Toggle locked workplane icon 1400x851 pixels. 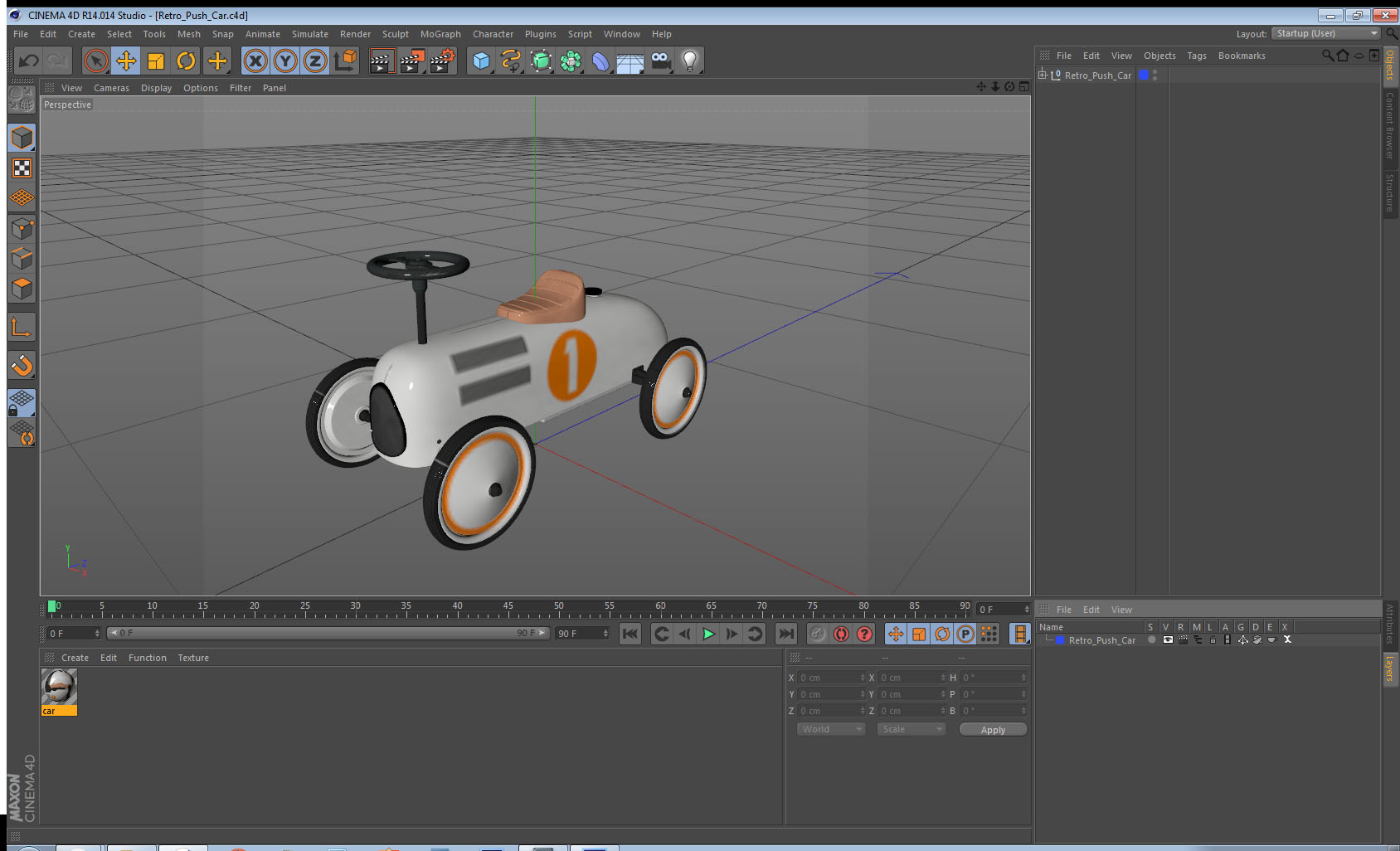22,403
